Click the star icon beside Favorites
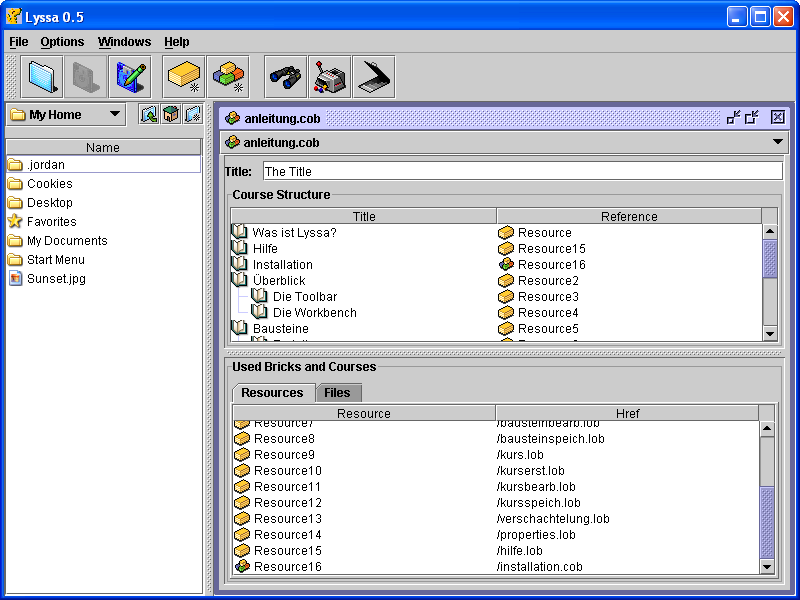This screenshot has width=800, height=600. pyautogui.click(x=15, y=221)
